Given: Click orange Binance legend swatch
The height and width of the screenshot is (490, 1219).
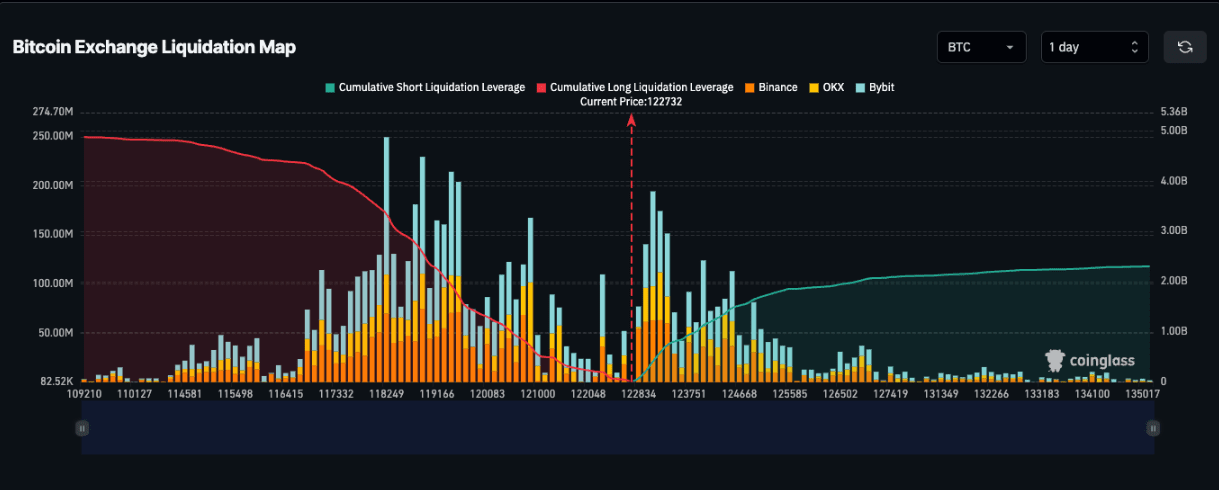Looking at the screenshot, I should click(x=750, y=88).
